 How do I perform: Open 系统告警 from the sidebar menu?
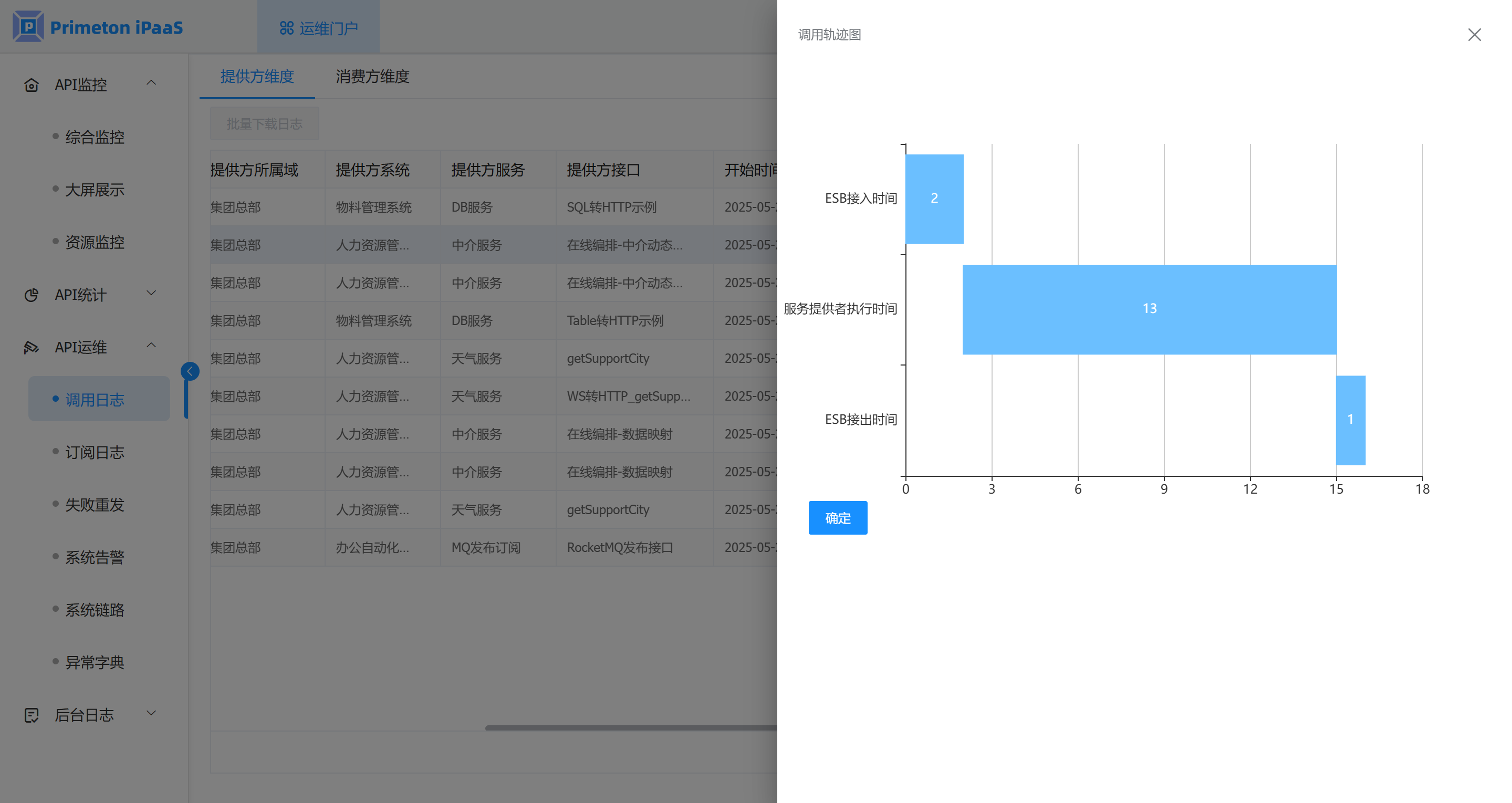pyautogui.click(x=95, y=557)
